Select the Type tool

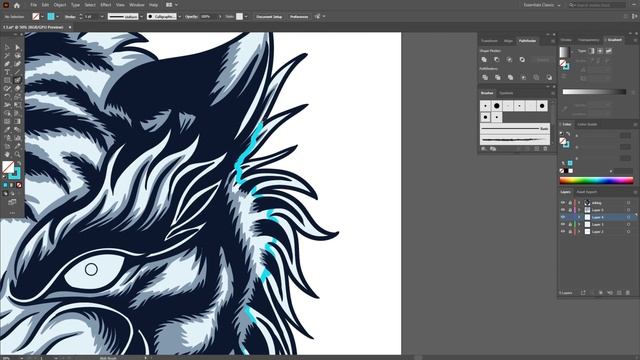click(x=7, y=72)
